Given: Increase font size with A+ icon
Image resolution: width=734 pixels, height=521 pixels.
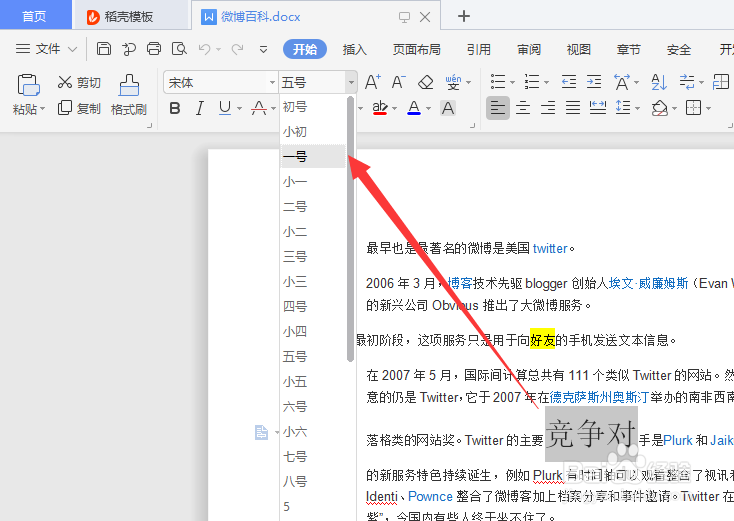Looking at the screenshot, I should tap(373, 82).
